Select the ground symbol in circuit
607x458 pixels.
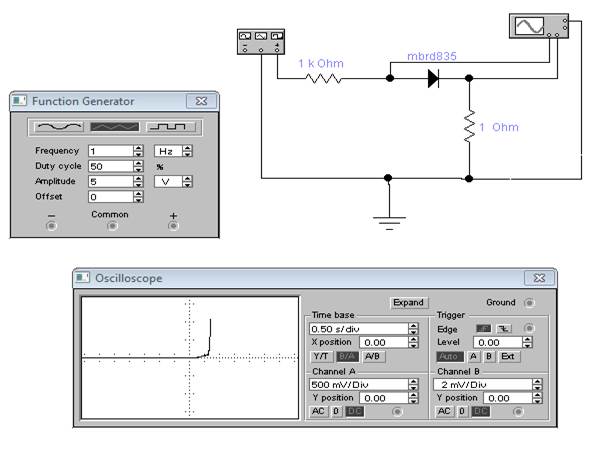point(389,223)
